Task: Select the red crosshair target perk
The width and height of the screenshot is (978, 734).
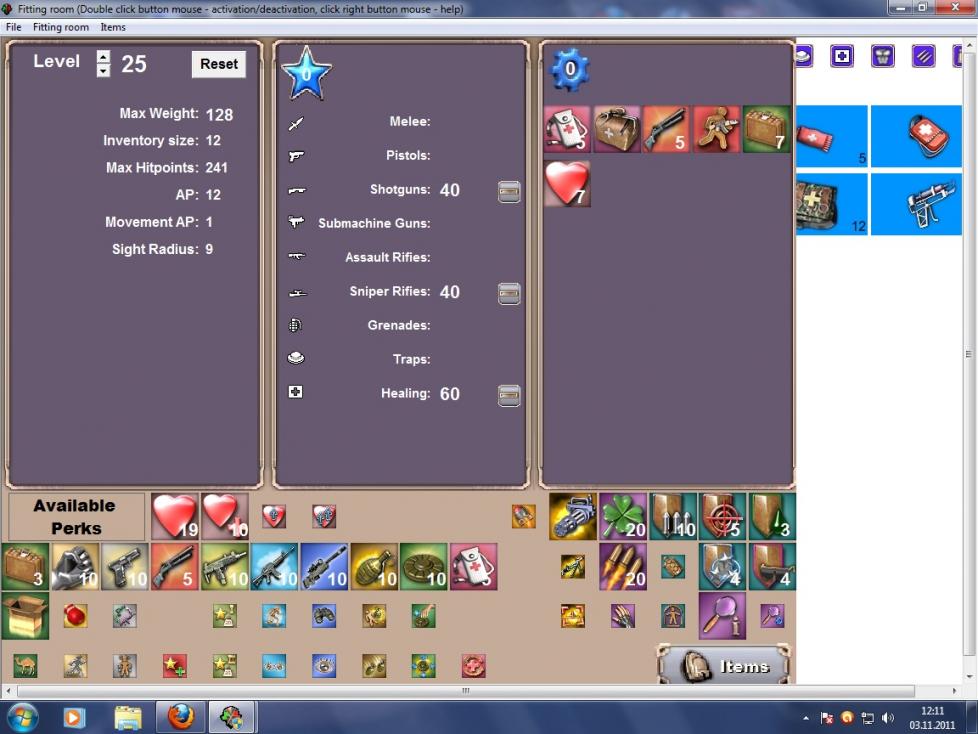Action: pos(722,517)
